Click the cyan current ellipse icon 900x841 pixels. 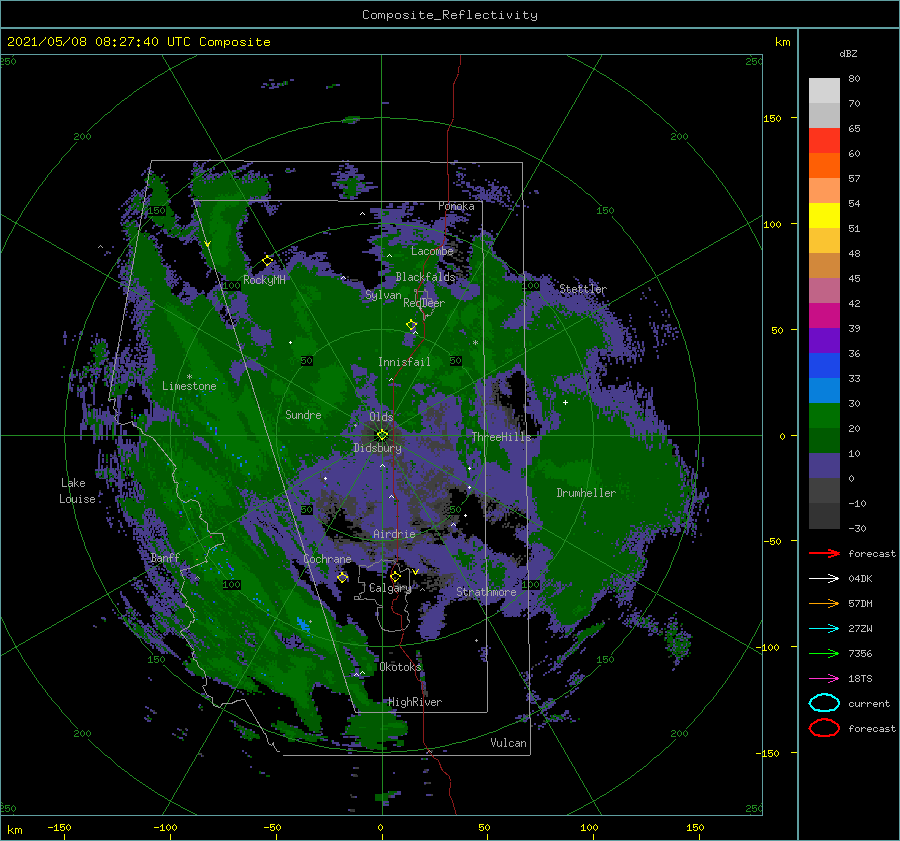(x=824, y=703)
